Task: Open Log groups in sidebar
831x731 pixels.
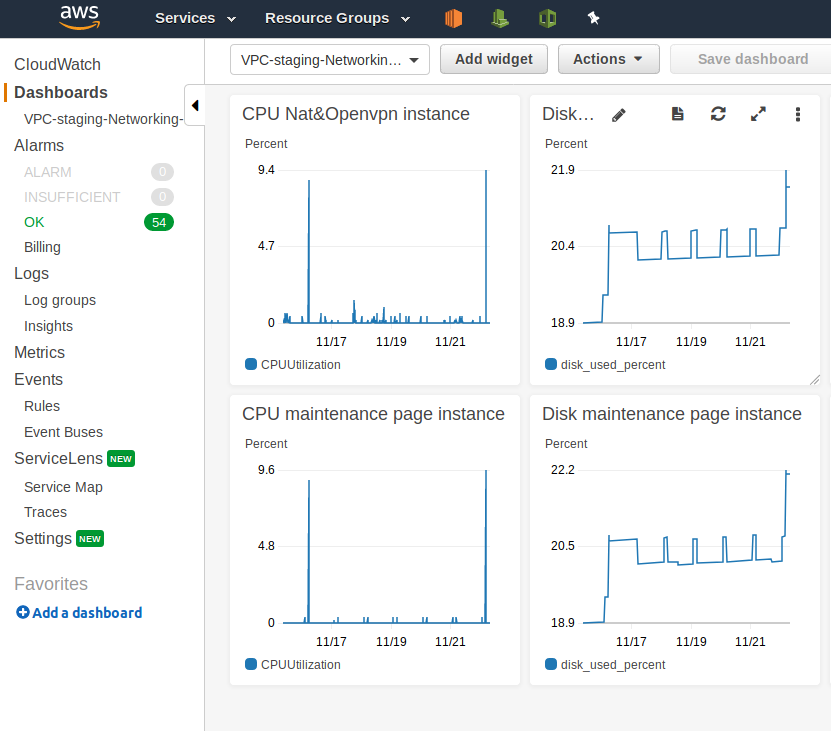Action: tap(60, 300)
